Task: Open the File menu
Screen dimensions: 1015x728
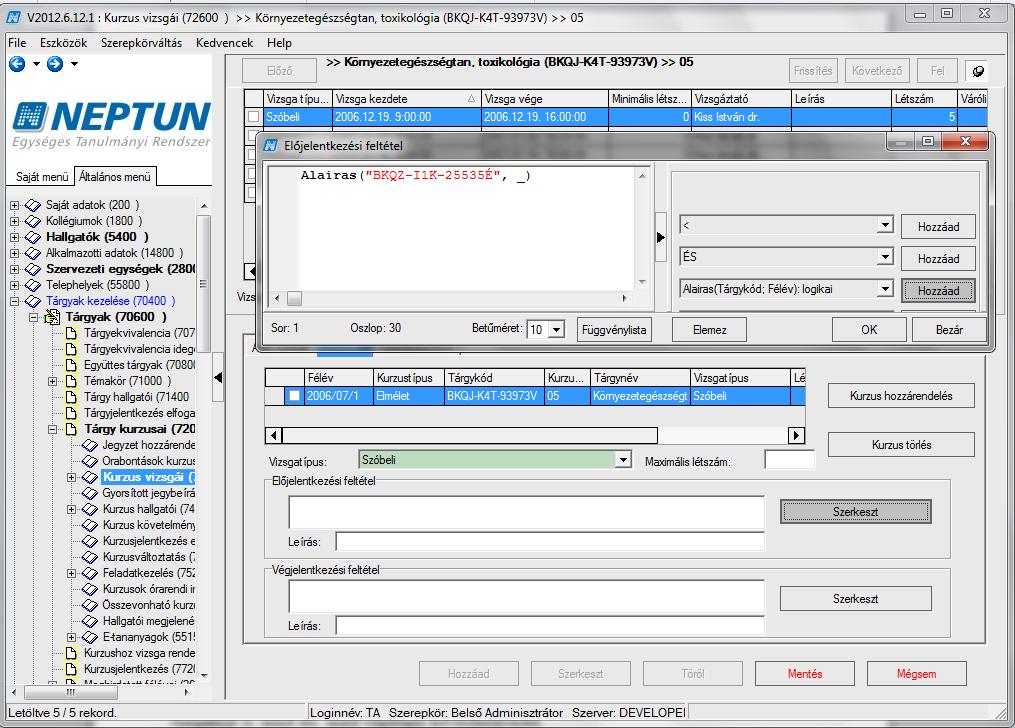Action: point(17,43)
